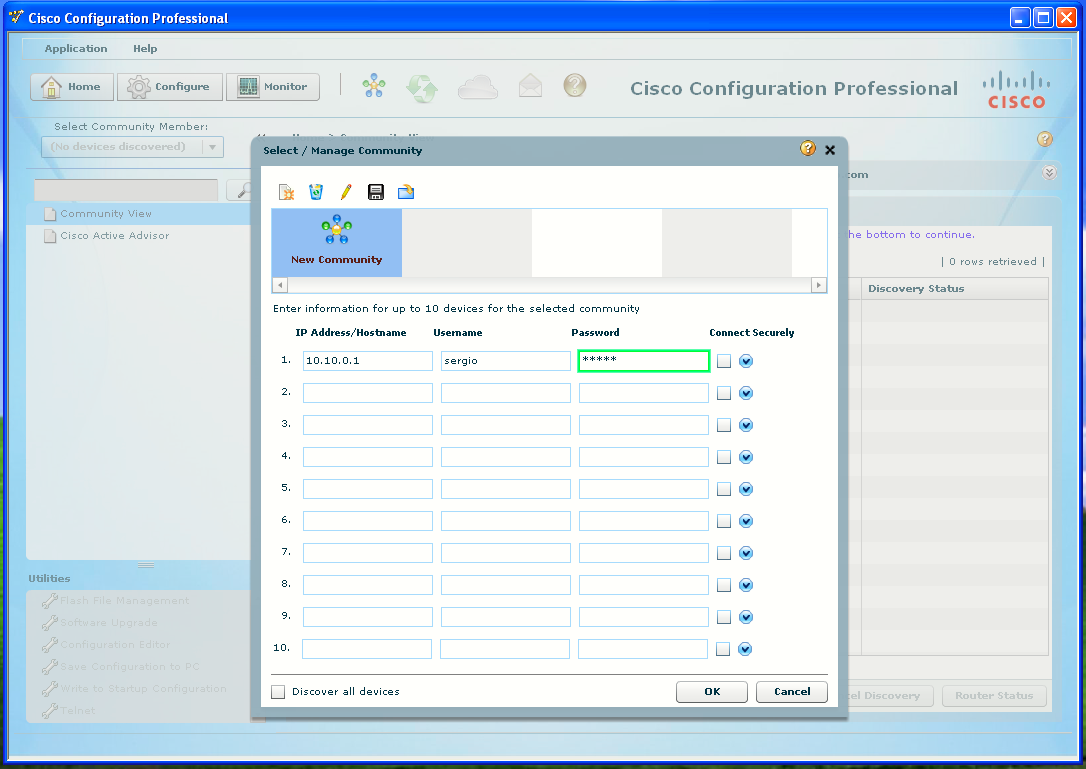Click the Password field in row 10
Screen dimensions: 1086x769
pos(643,648)
